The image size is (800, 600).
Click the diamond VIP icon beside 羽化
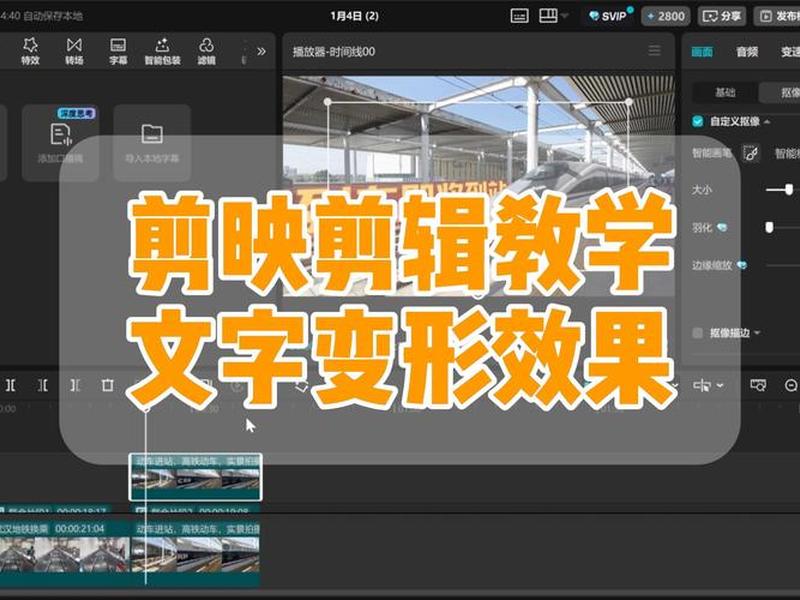pyautogui.click(x=722, y=228)
